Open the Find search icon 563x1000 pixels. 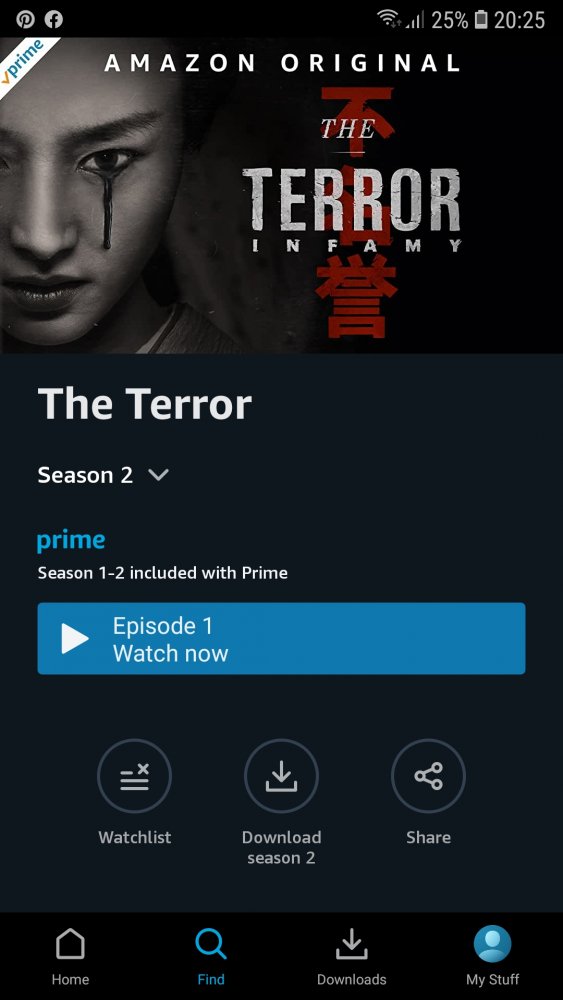210,943
